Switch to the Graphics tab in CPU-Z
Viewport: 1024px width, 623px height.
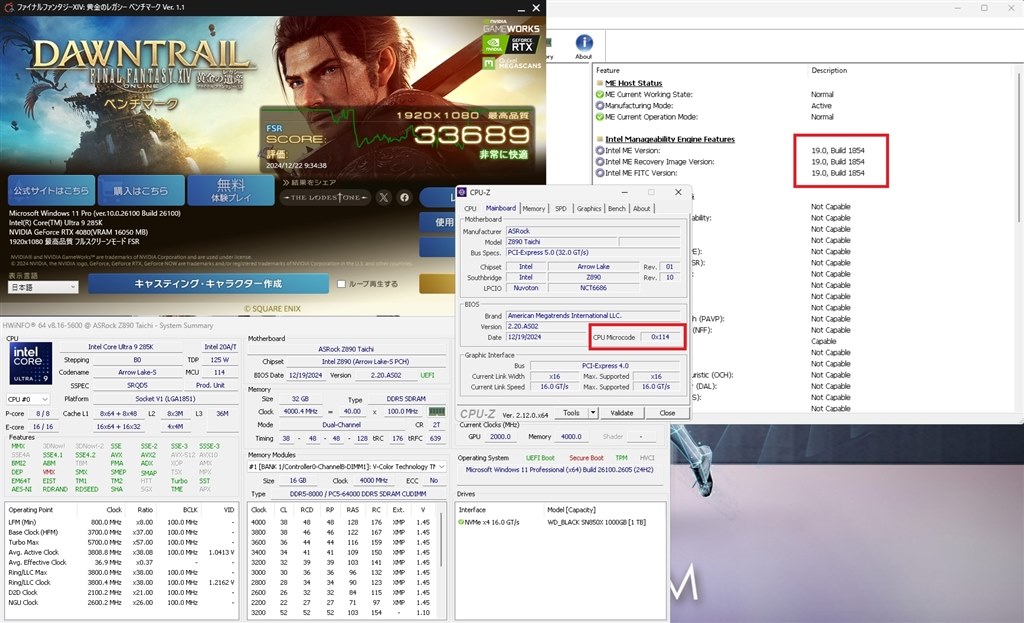point(590,208)
